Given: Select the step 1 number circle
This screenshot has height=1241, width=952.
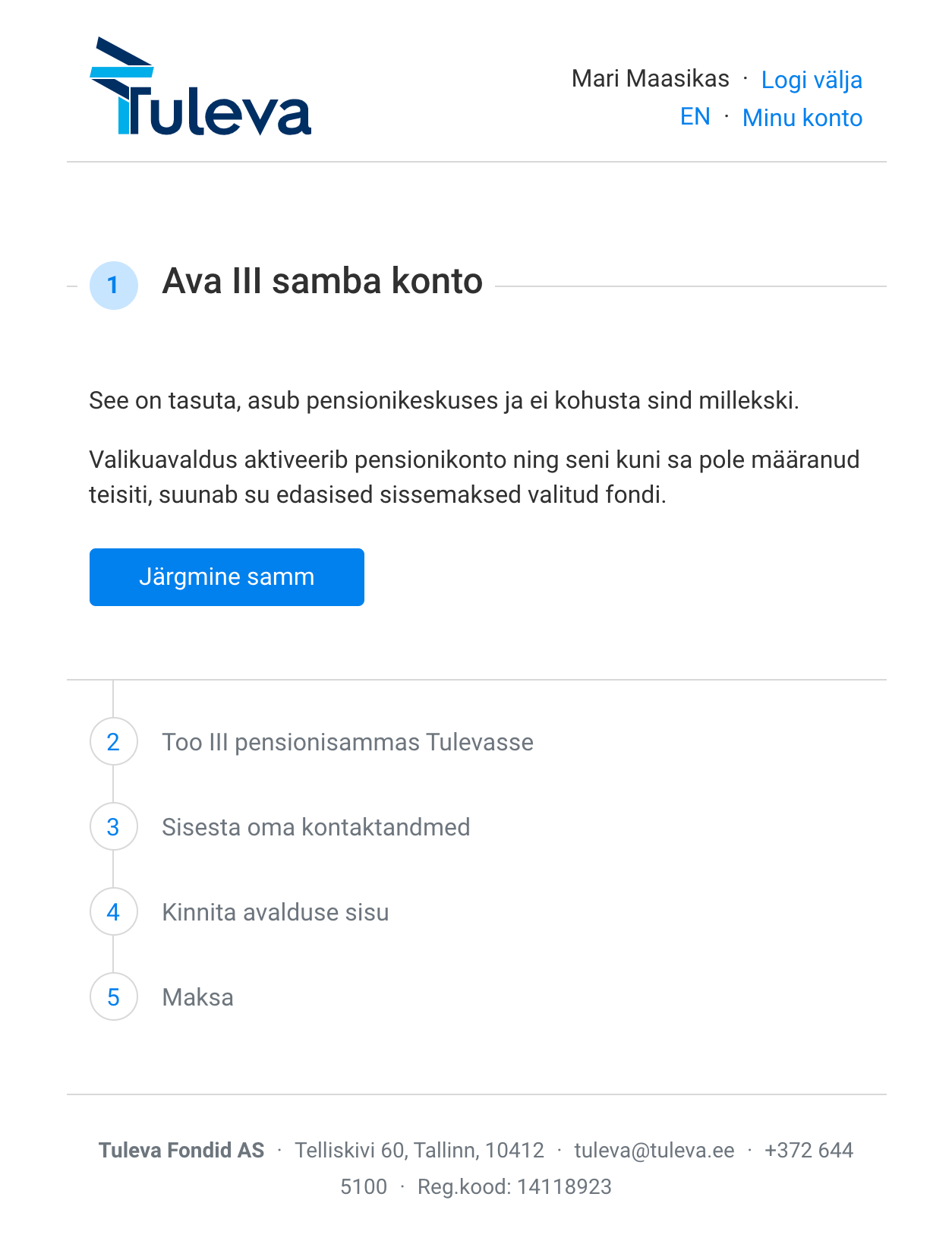Looking at the screenshot, I should [x=114, y=286].
